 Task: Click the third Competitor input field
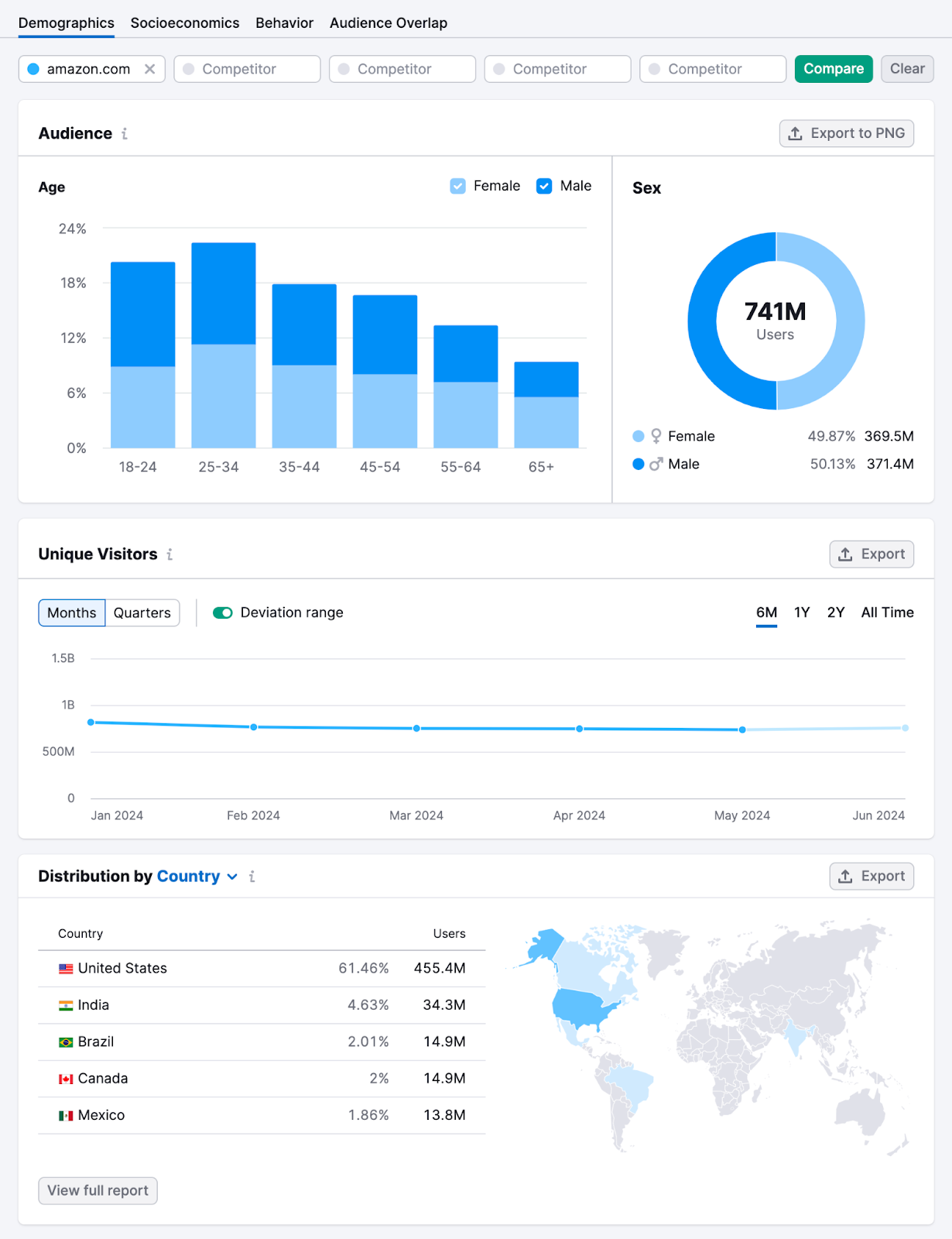pos(557,69)
